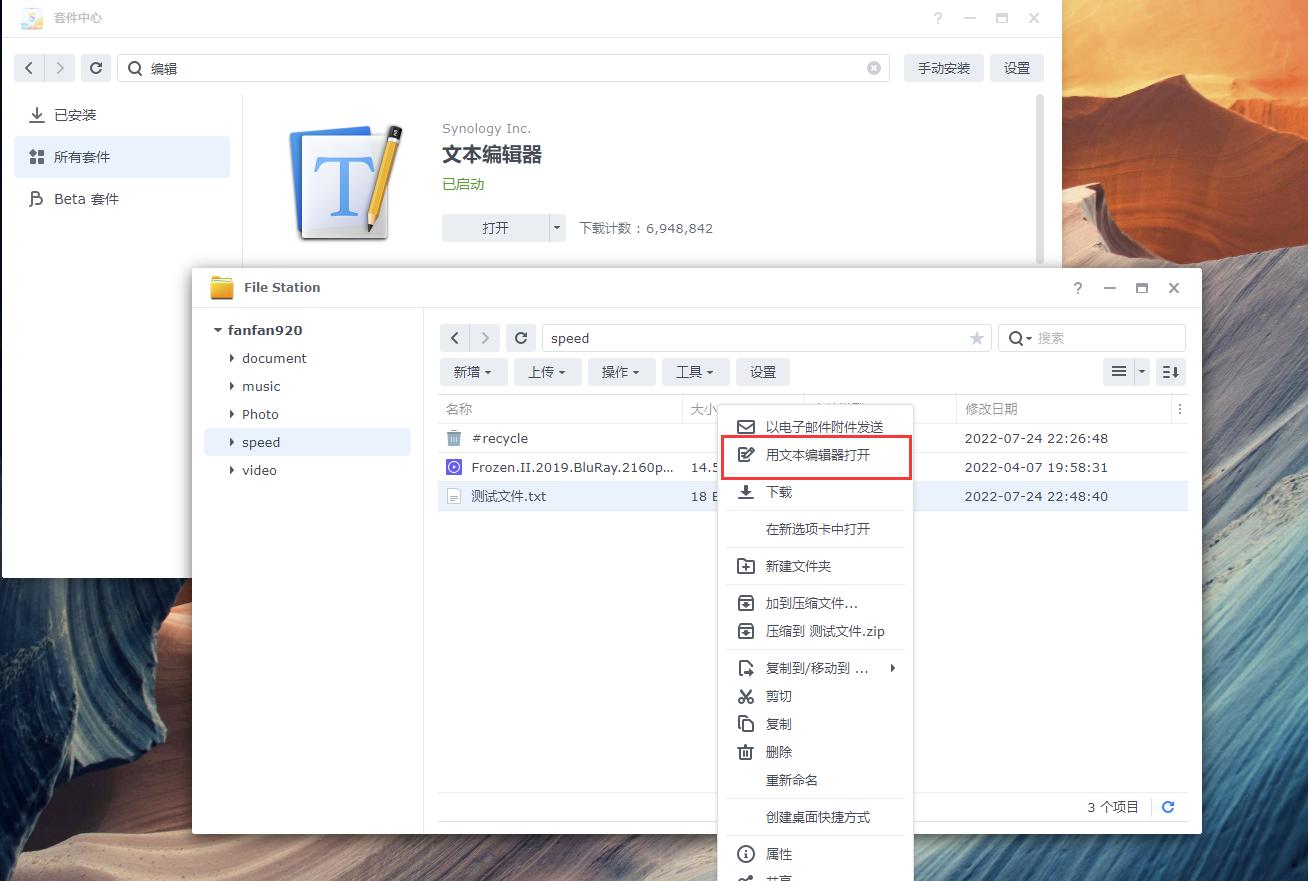
Task: Click the 设置 button in File Station toolbar
Action: (x=762, y=371)
